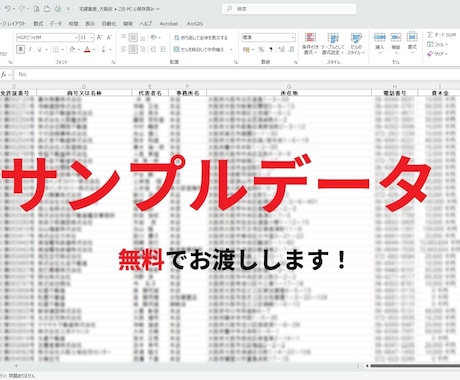The height and width of the screenshot is (380, 460).
Task: Click the Decrease Decimal icon
Action: click(x=291, y=49)
